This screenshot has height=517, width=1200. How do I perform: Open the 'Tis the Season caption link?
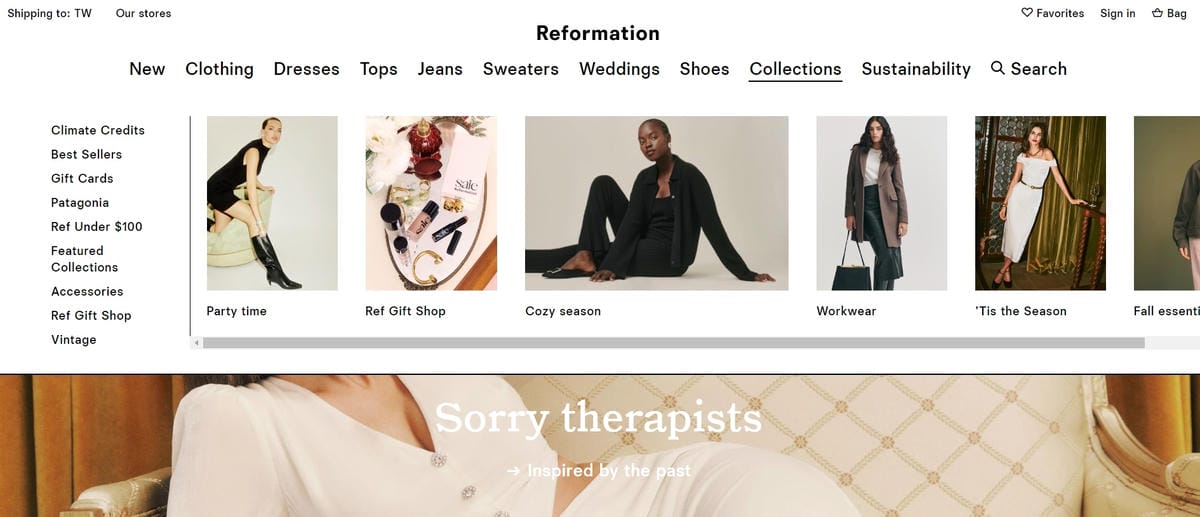1021,311
